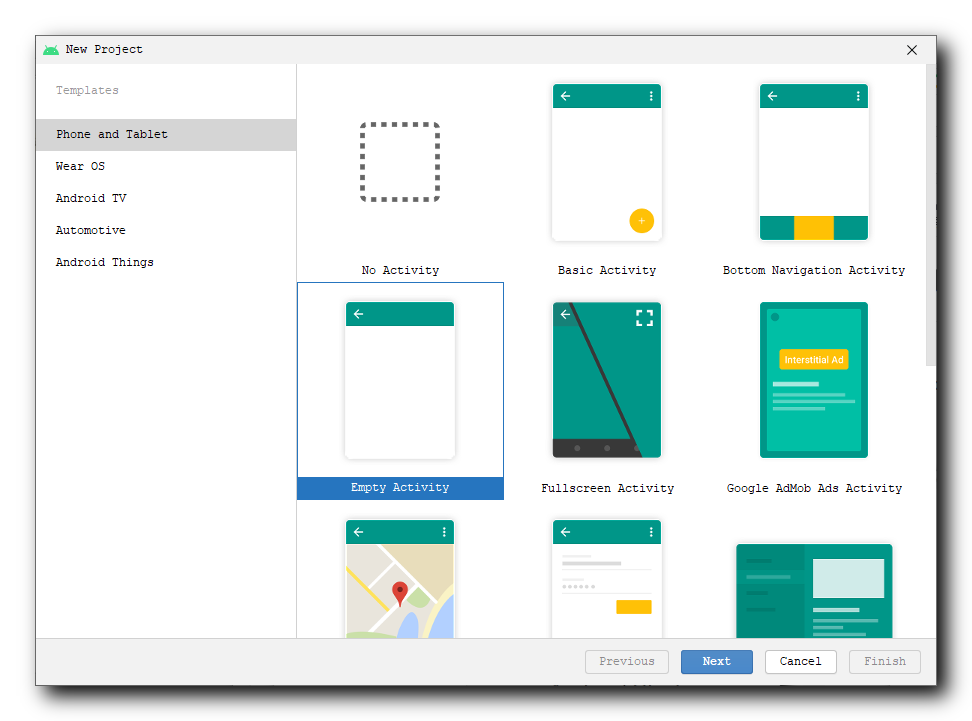972x721 pixels.
Task: Click the back arrow on Empty Activity preview
Action: (358, 313)
